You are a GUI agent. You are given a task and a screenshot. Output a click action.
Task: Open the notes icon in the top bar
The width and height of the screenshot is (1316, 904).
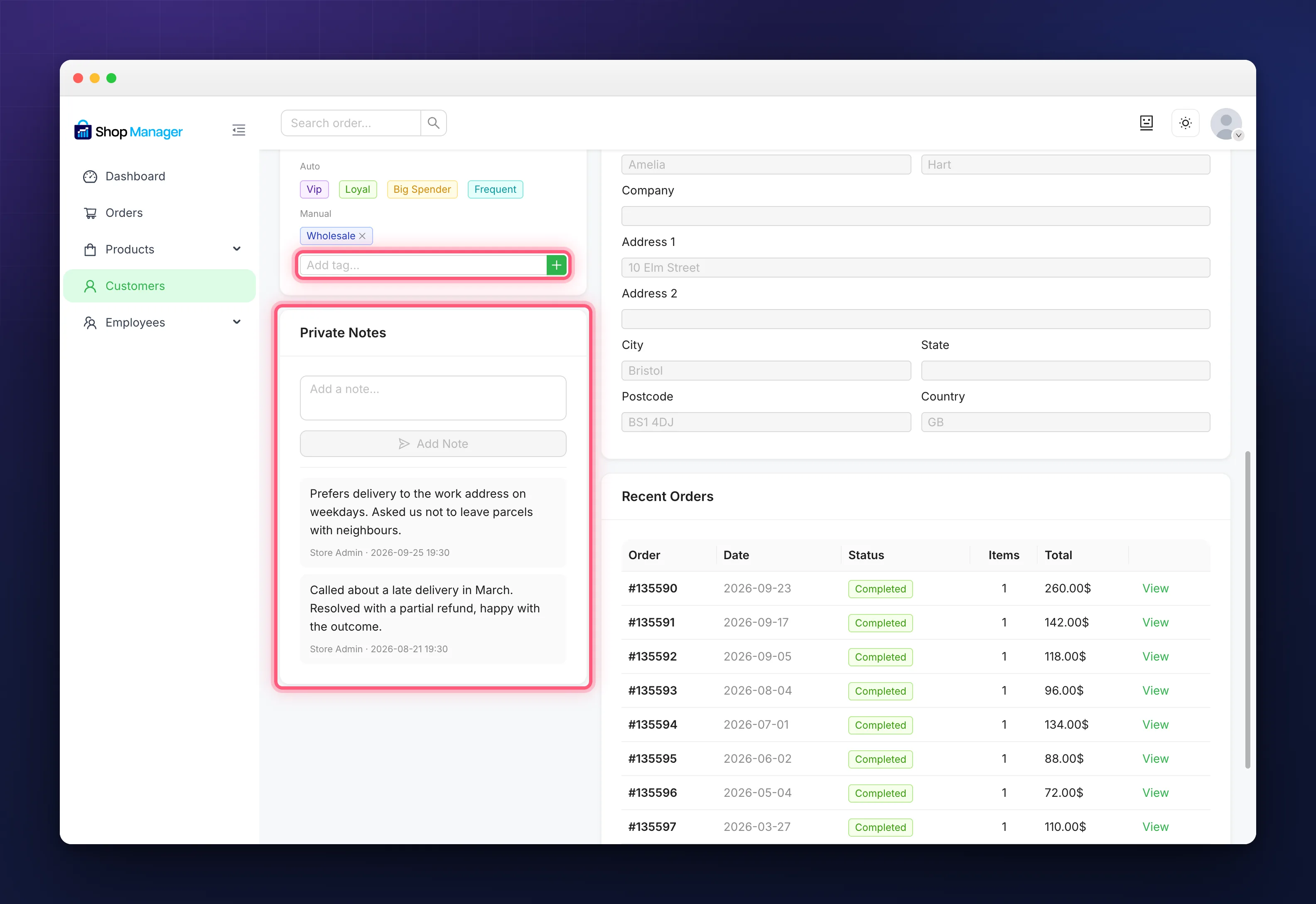pyautogui.click(x=1146, y=123)
